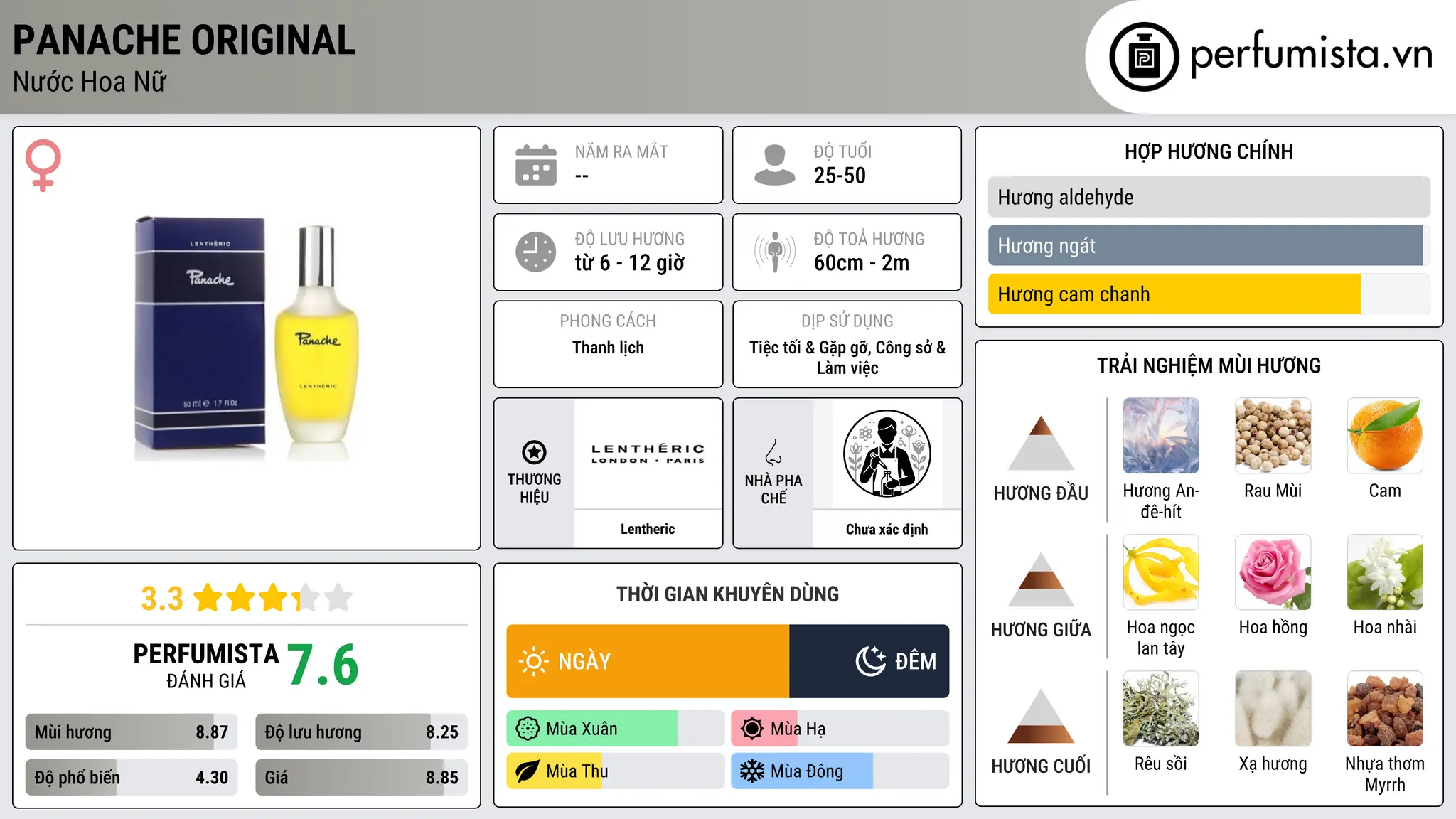Click the TRẢI NGHIỆM MÙI HƯƠNG heading
Image resolution: width=1456 pixels, height=819 pixels.
(1209, 365)
